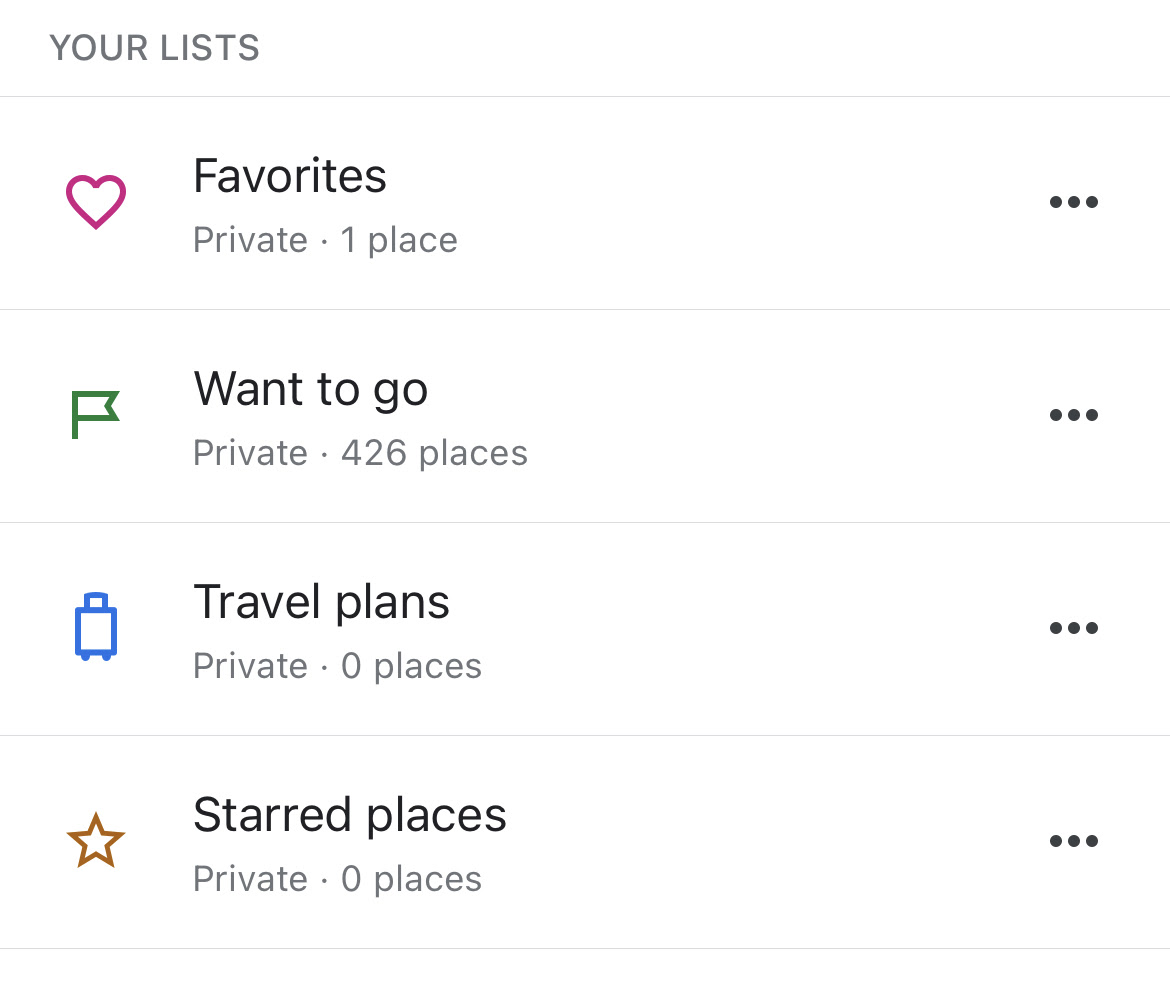The image size is (1170, 989).
Task: Click the pink heart Favorites icon
Action: click(x=96, y=201)
